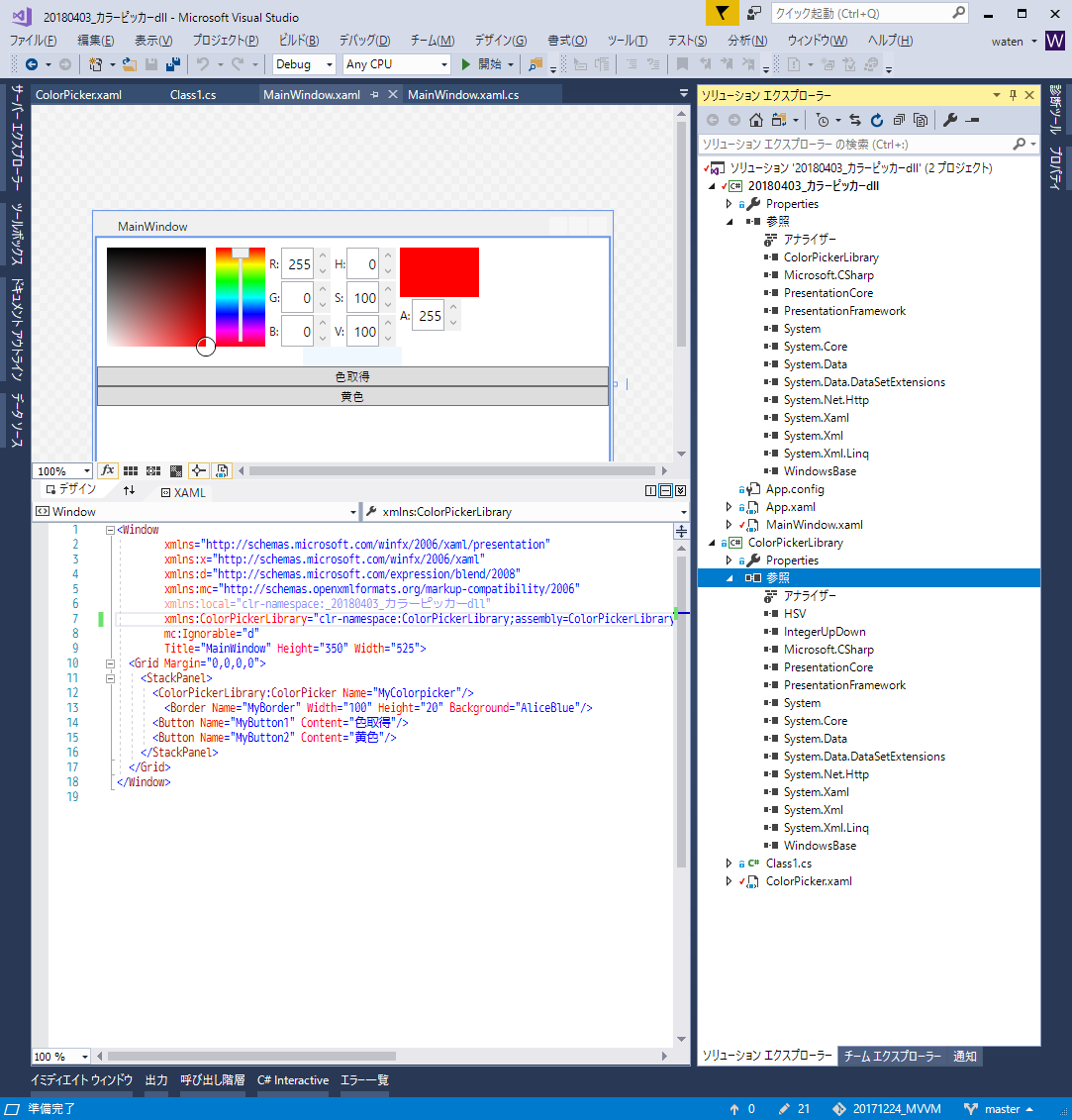Click the find in files icon

coord(535,64)
